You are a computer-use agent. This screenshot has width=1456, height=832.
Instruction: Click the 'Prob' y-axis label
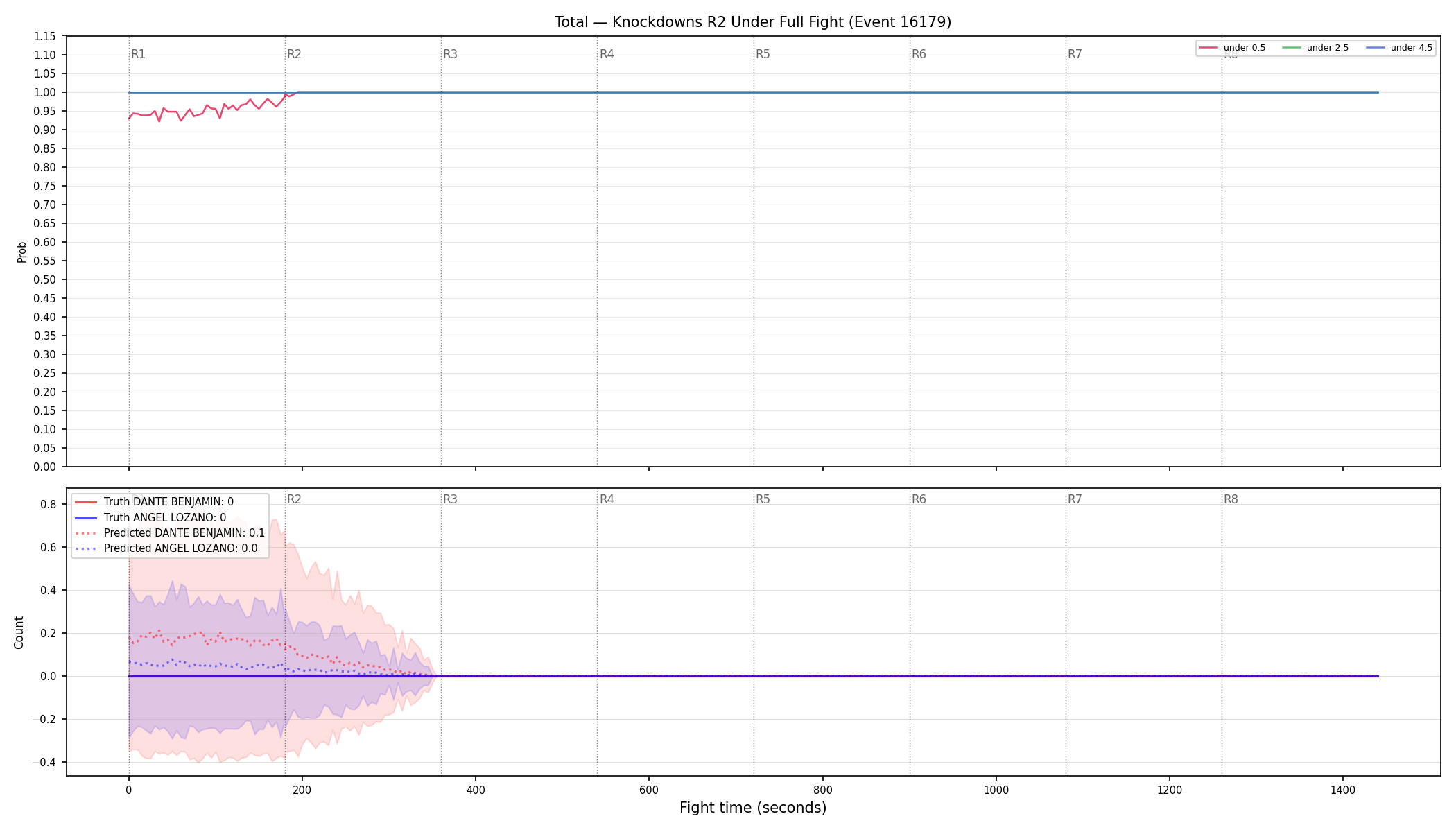click(21, 252)
